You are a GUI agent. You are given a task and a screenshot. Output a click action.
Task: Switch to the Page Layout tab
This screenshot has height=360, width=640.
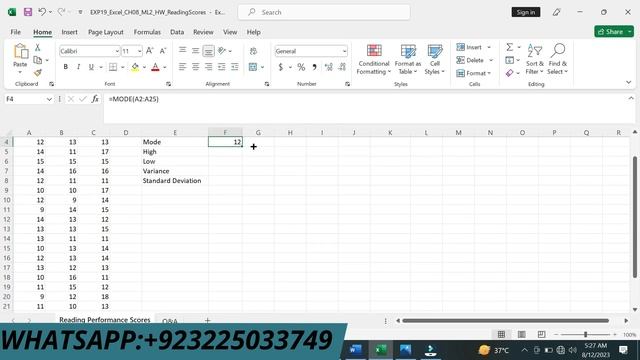[x=106, y=32]
